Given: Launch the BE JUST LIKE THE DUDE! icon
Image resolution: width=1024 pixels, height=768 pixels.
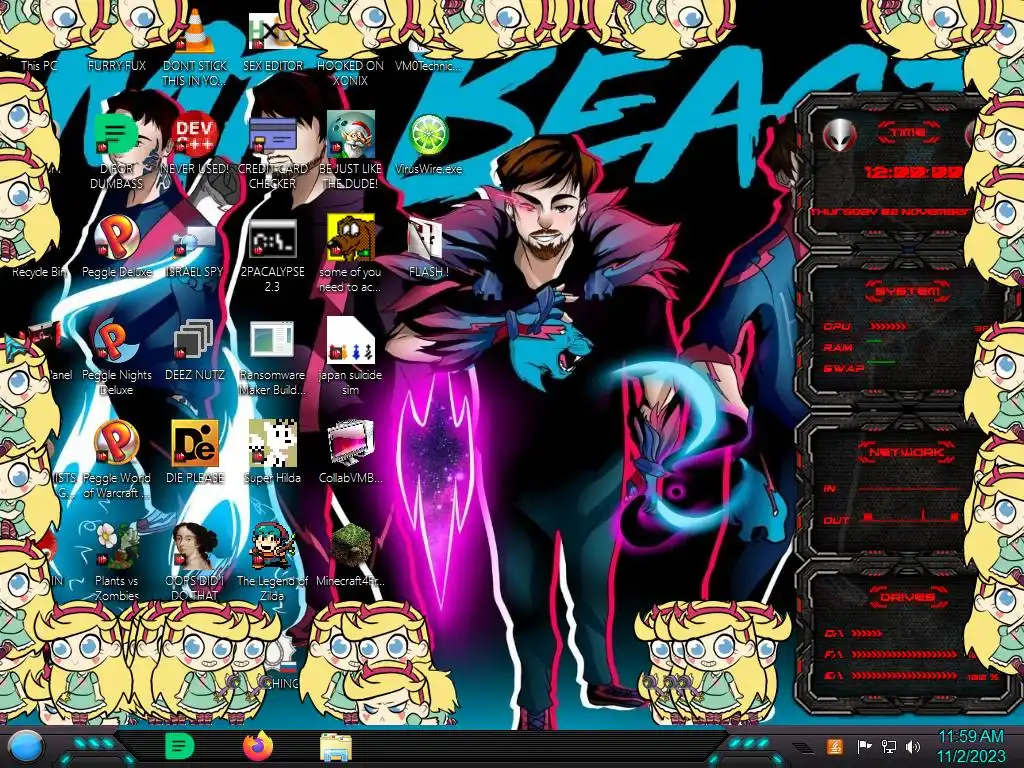Looking at the screenshot, I should (x=351, y=135).
